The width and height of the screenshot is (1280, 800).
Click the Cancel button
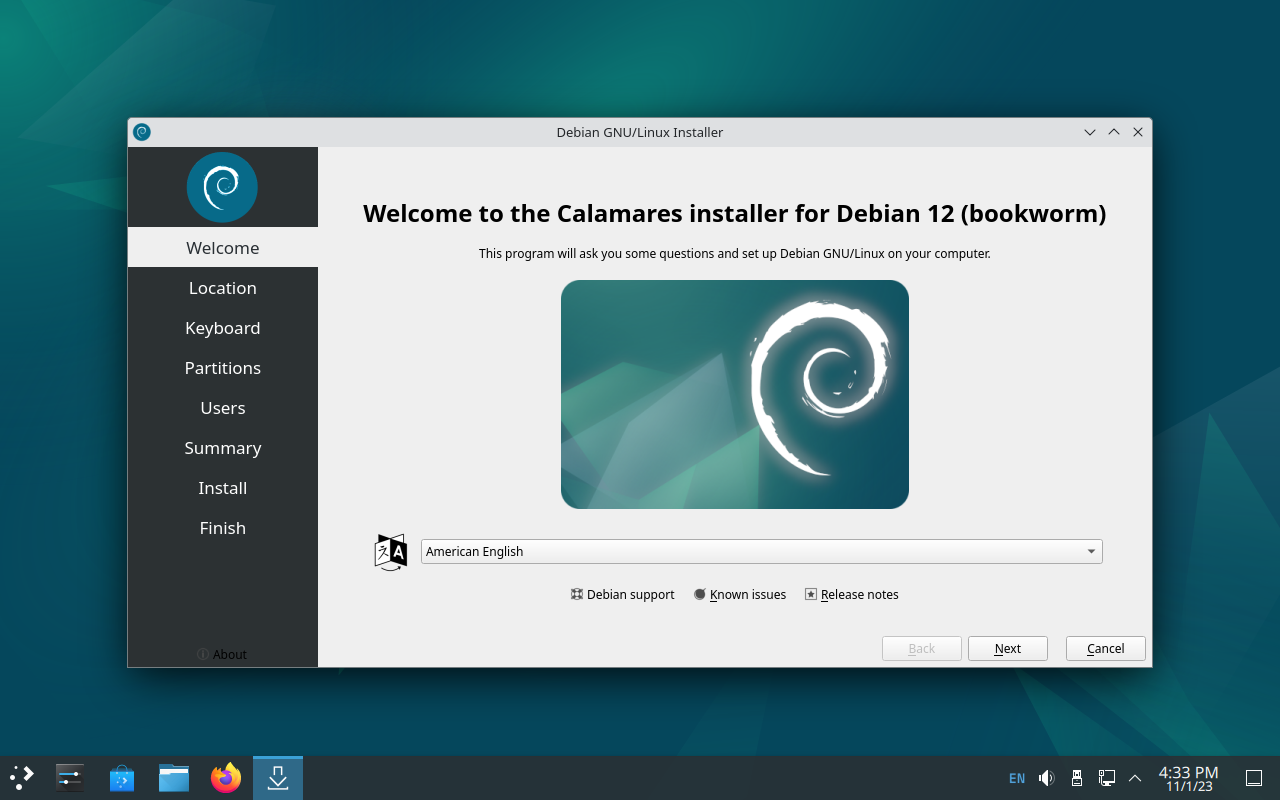(x=1105, y=649)
